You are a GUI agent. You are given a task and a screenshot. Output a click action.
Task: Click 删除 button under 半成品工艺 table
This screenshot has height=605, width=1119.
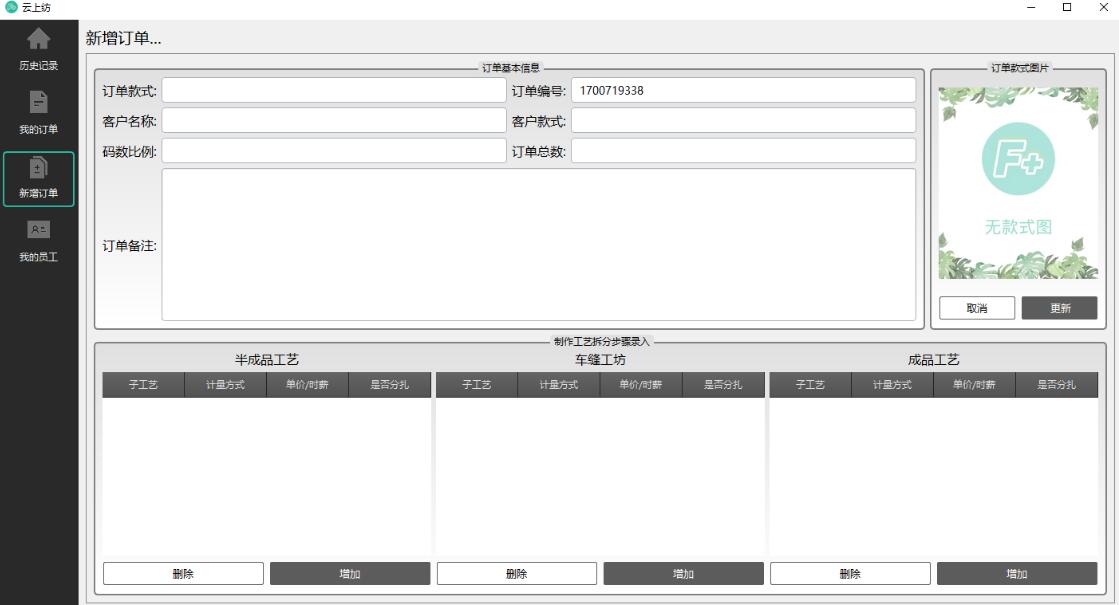click(x=183, y=574)
